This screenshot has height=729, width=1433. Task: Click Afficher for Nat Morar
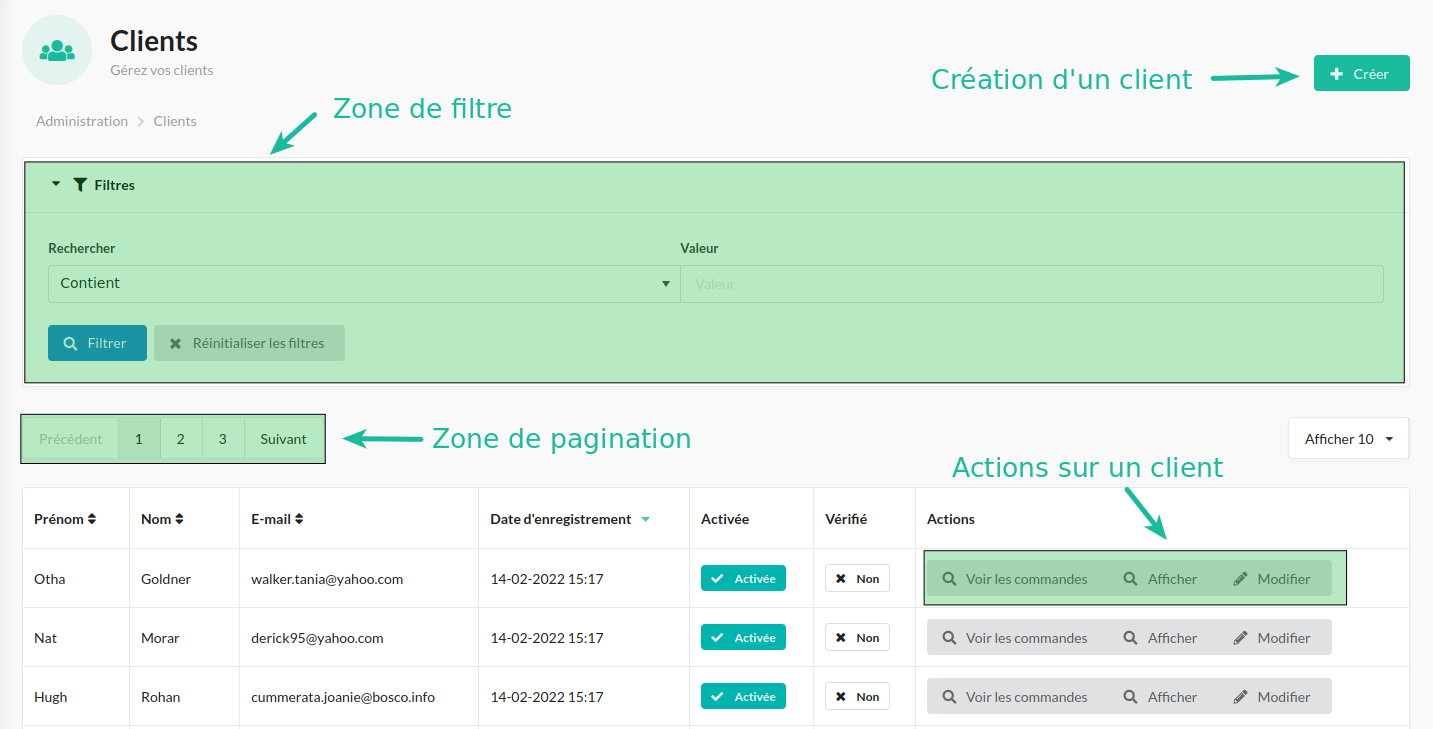click(1160, 638)
